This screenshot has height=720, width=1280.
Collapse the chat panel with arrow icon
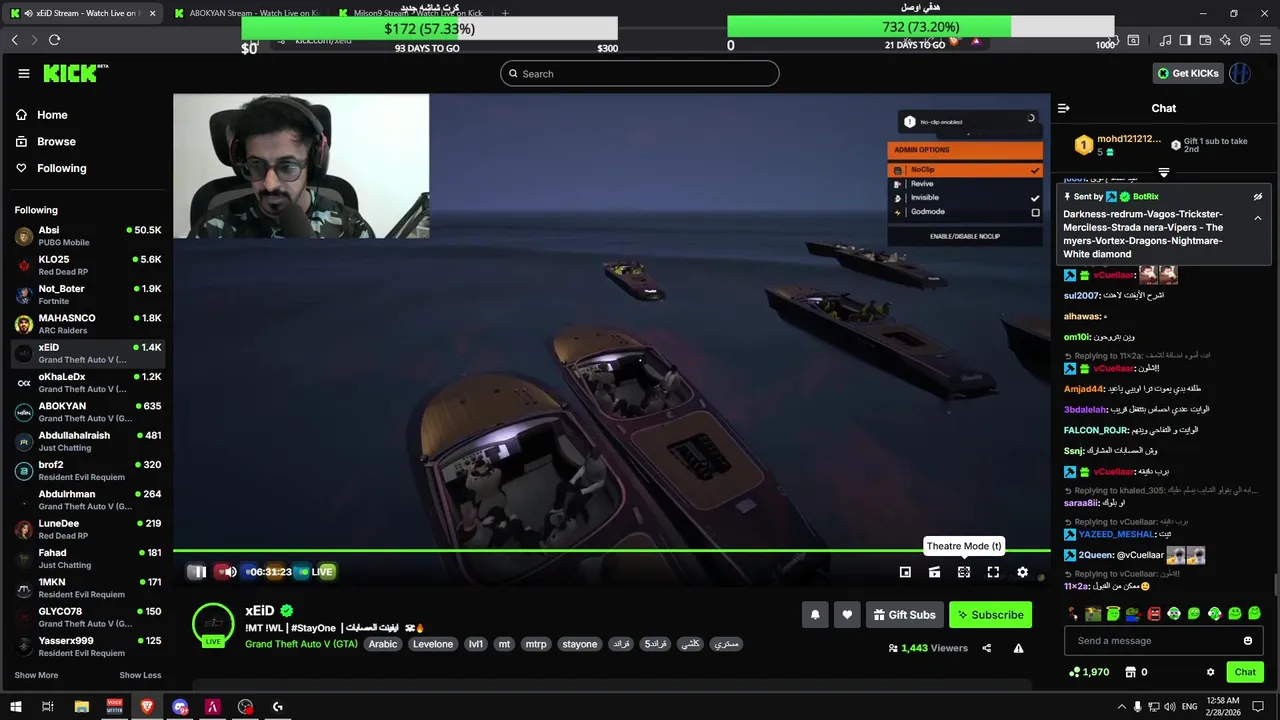[x=1064, y=108]
